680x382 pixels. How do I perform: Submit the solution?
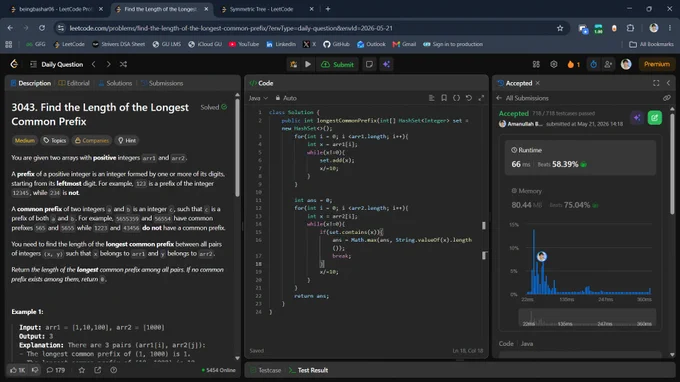pos(337,64)
